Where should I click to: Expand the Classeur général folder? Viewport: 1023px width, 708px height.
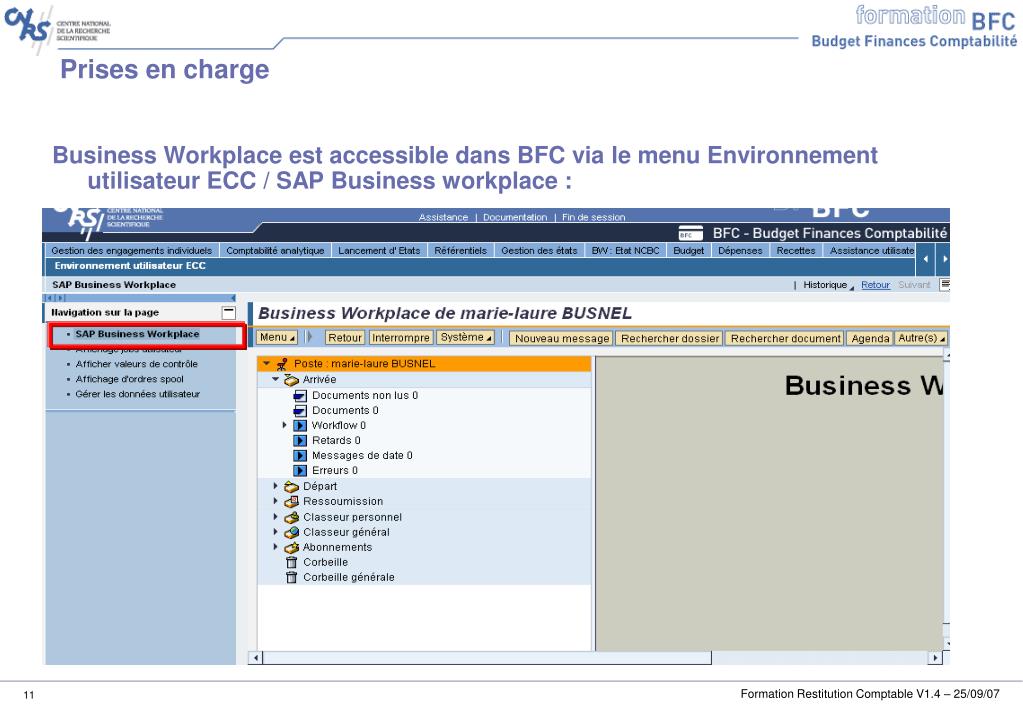pyautogui.click(x=275, y=532)
